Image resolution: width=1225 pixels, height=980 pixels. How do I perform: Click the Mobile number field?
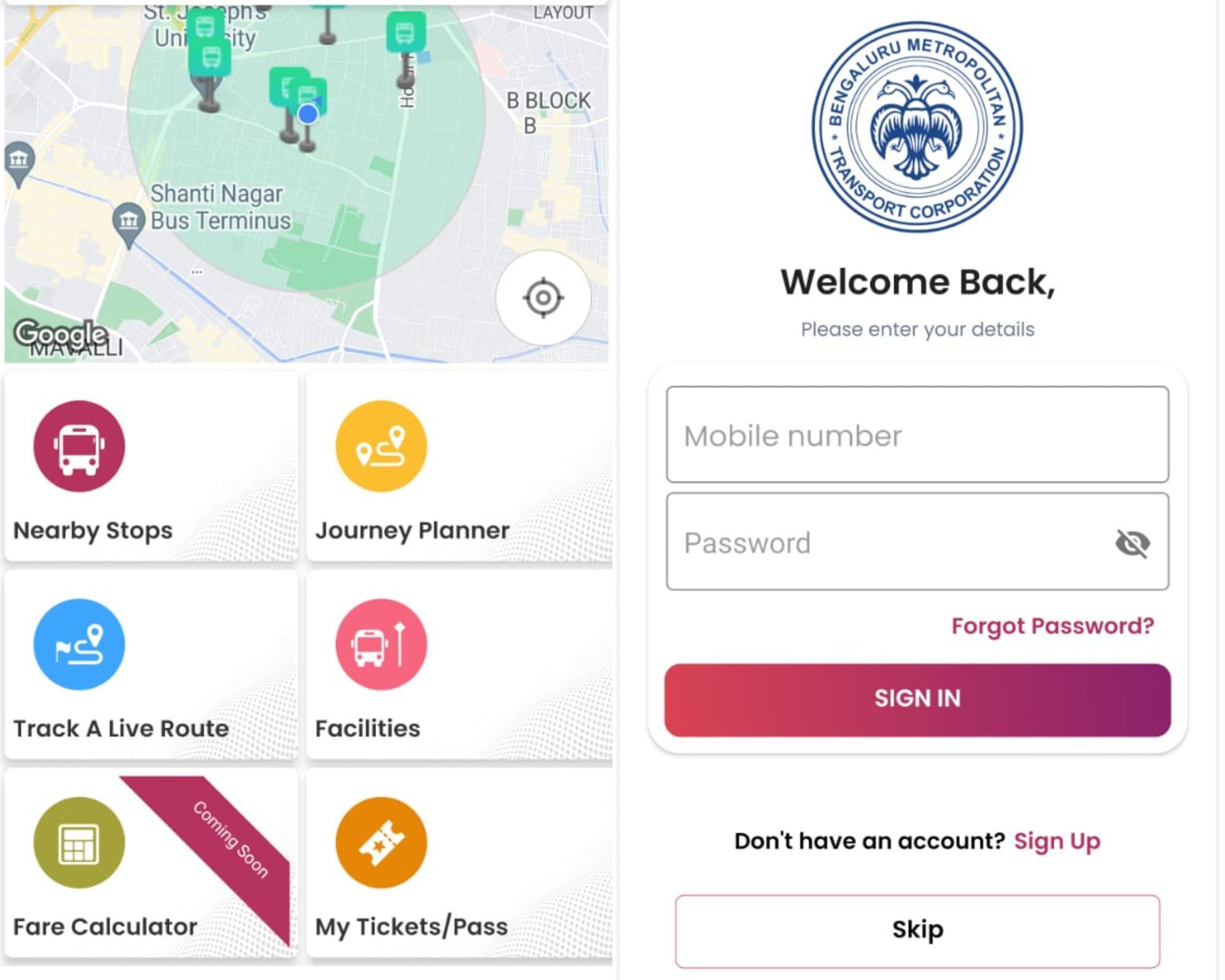click(x=918, y=434)
